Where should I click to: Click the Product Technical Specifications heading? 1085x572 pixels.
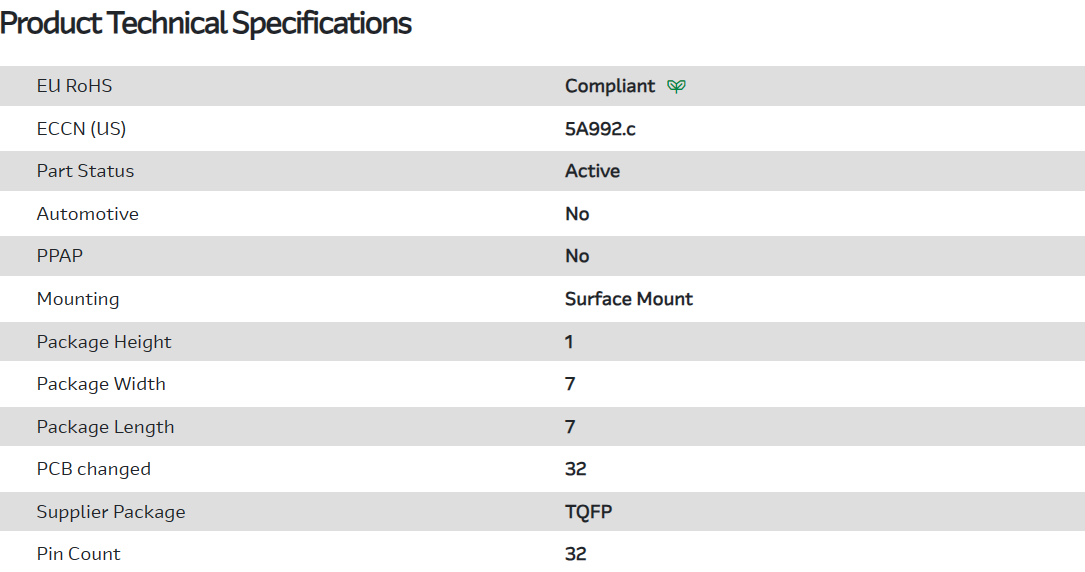206,23
